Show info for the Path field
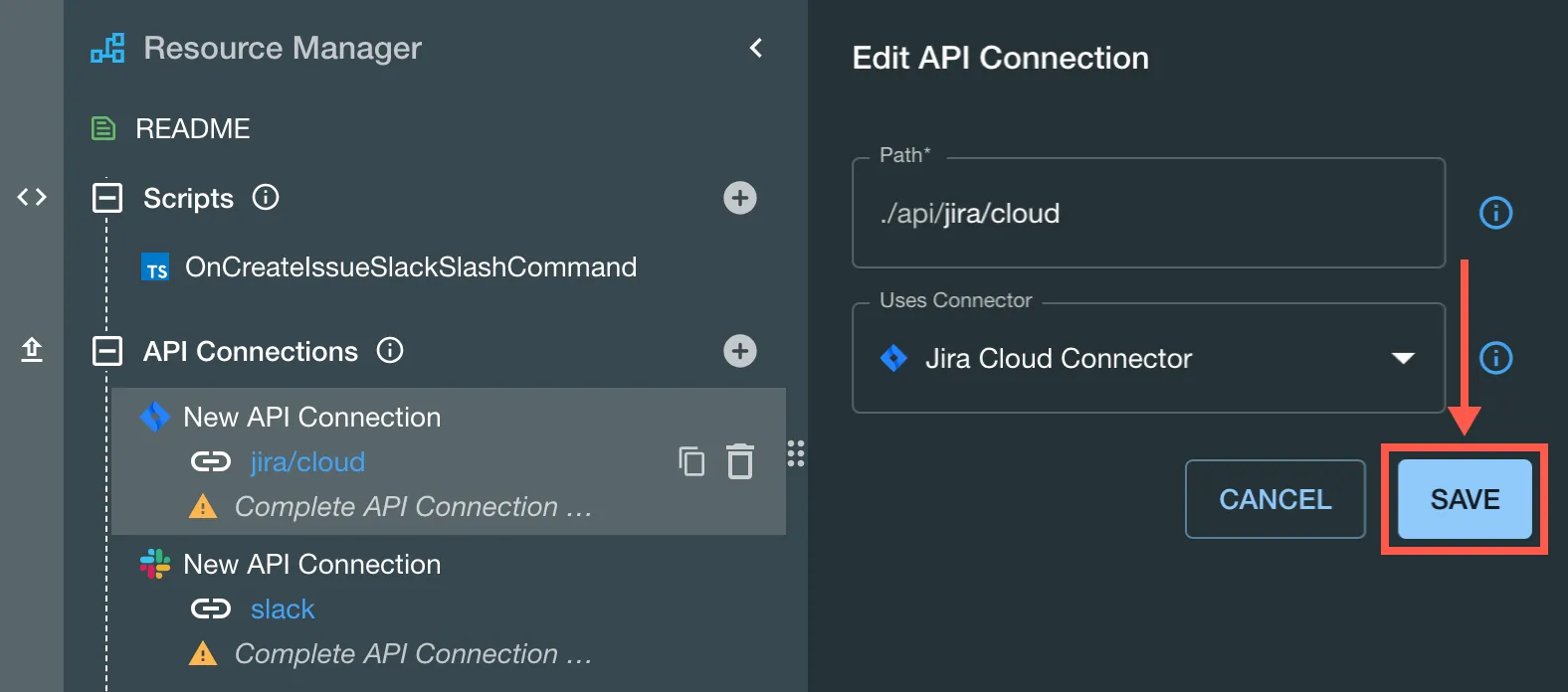The height and width of the screenshot is (692, 1568). tap(1496, 213)
